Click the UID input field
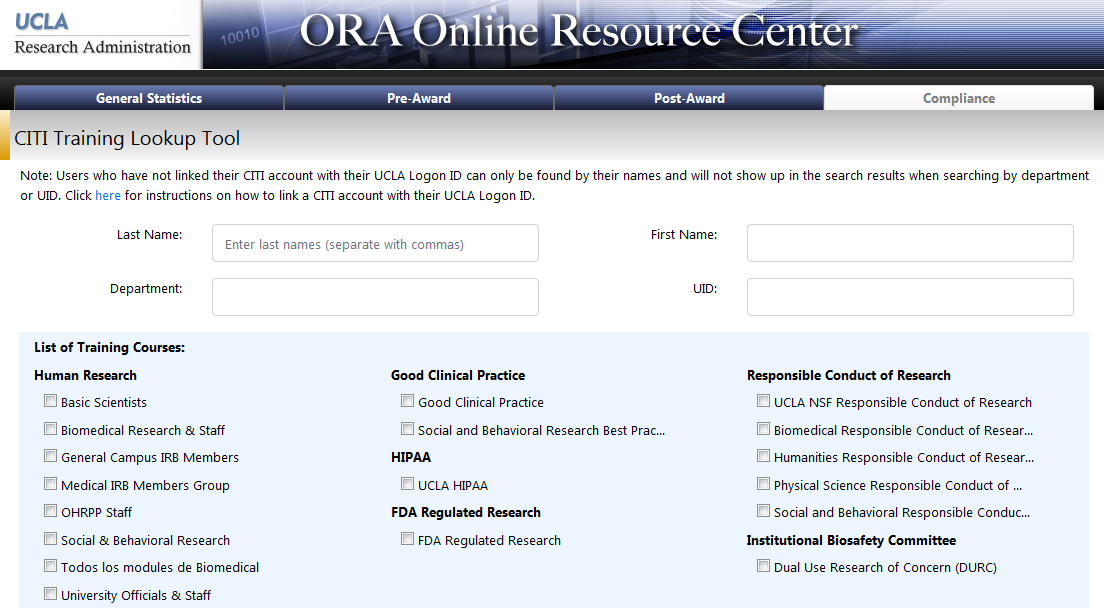This screenshot has height=608, width=1104. point(910,297)
